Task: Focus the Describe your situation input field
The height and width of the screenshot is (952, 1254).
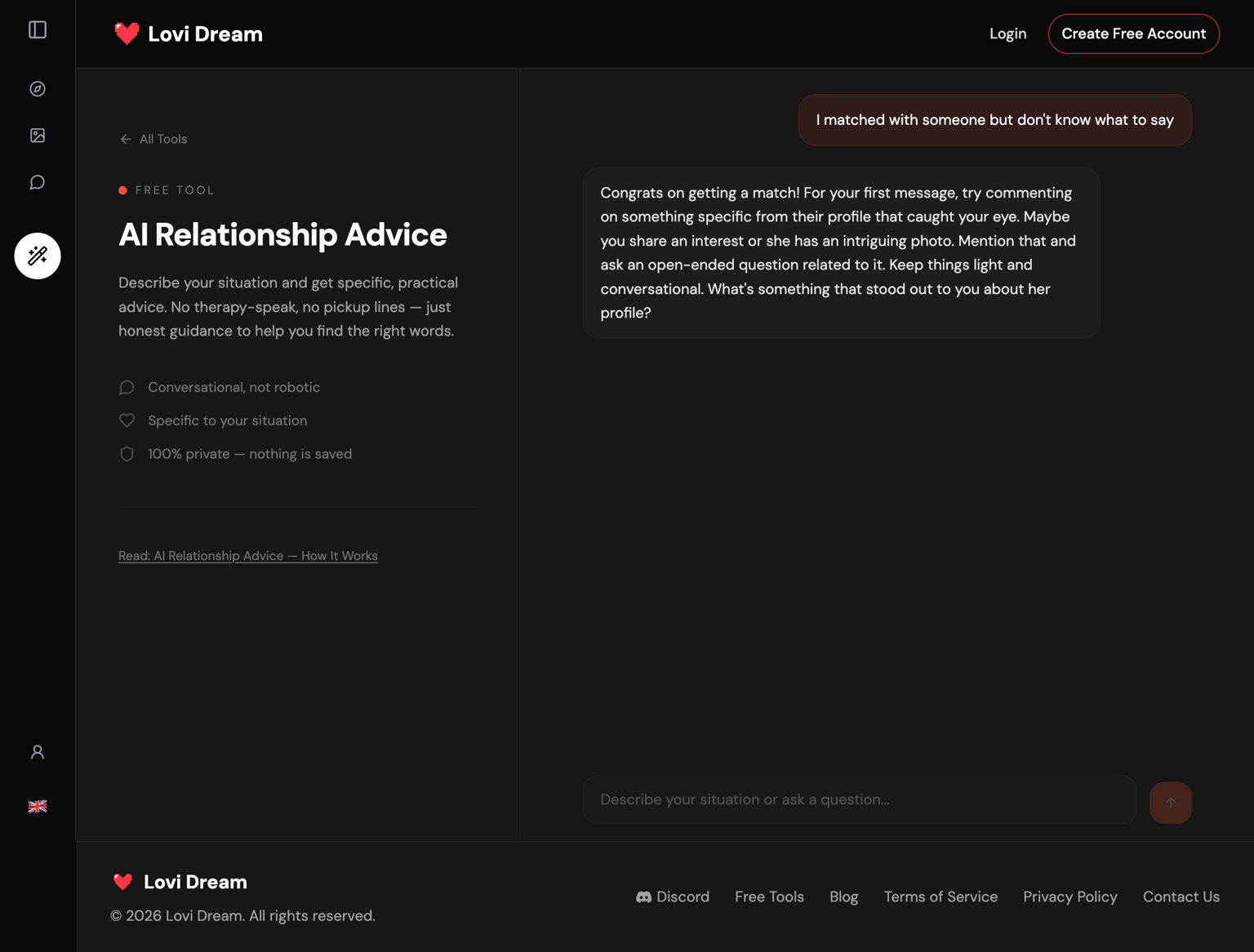Action: (x=860, y=799)
